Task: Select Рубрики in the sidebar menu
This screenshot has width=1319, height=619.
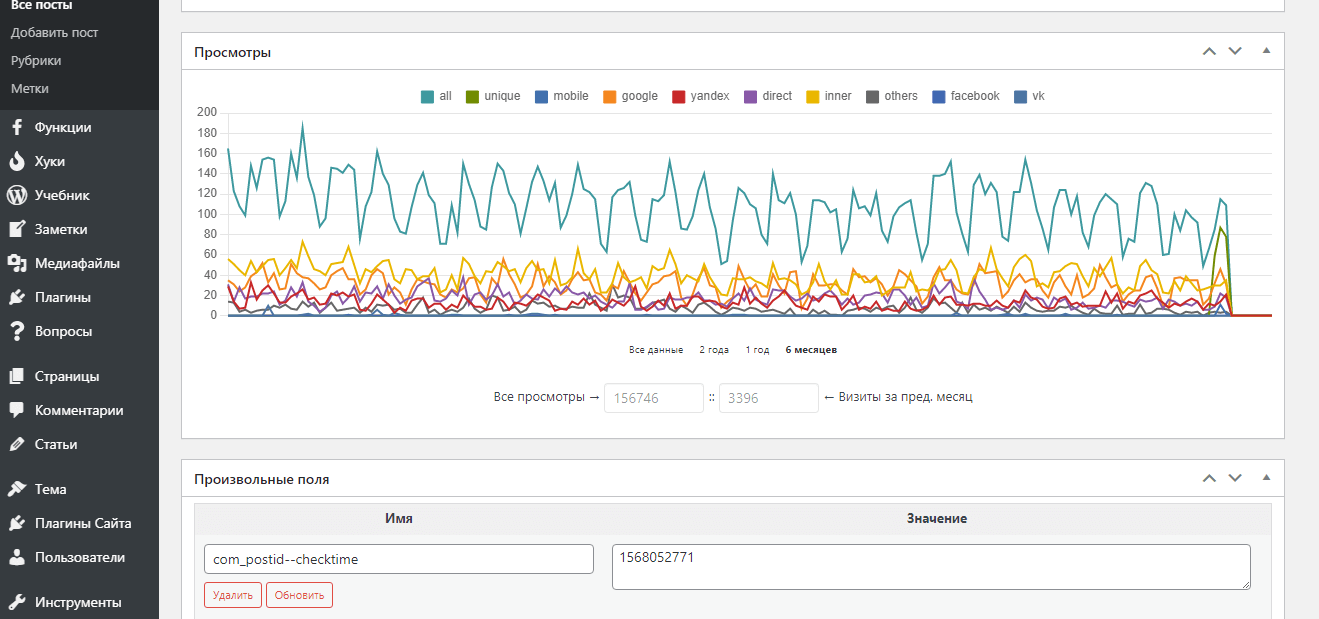Action: (x=36, y=61)
